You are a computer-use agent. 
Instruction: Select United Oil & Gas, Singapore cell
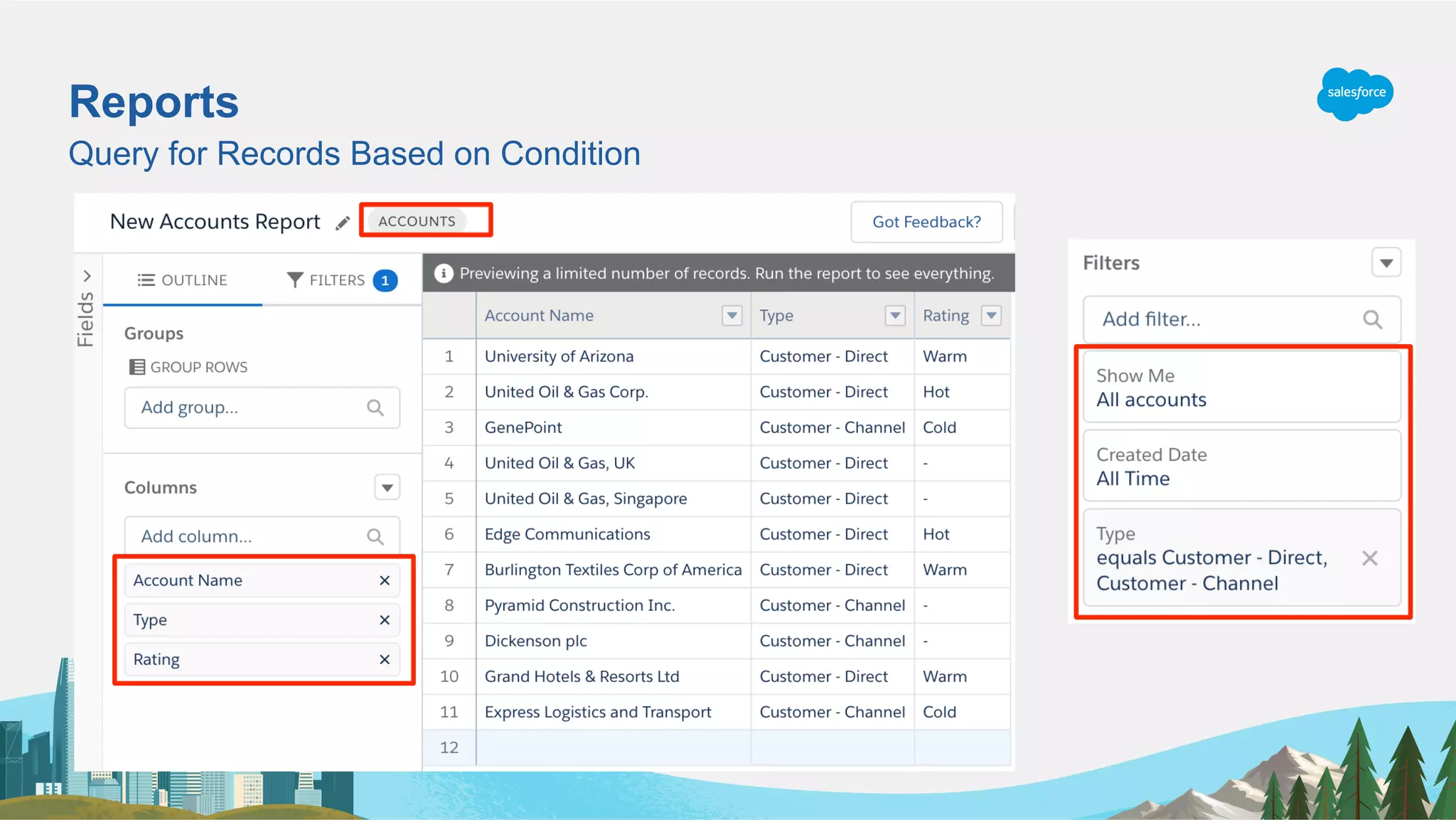click(614, 499)
